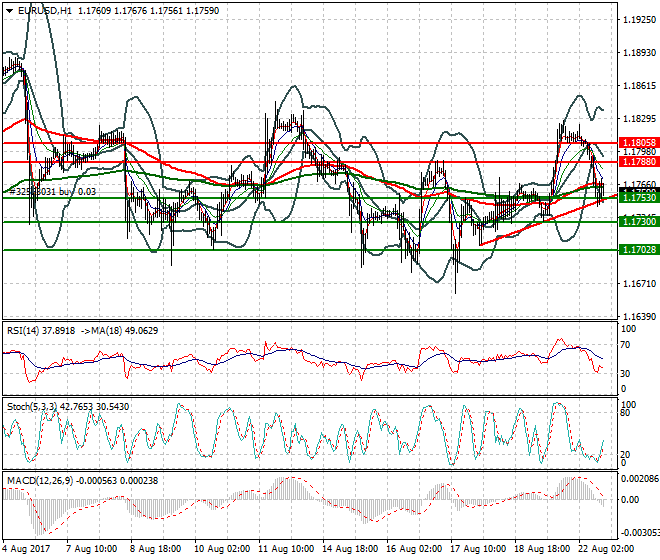Click the 1.18930 price axis label

click(639, 53)
